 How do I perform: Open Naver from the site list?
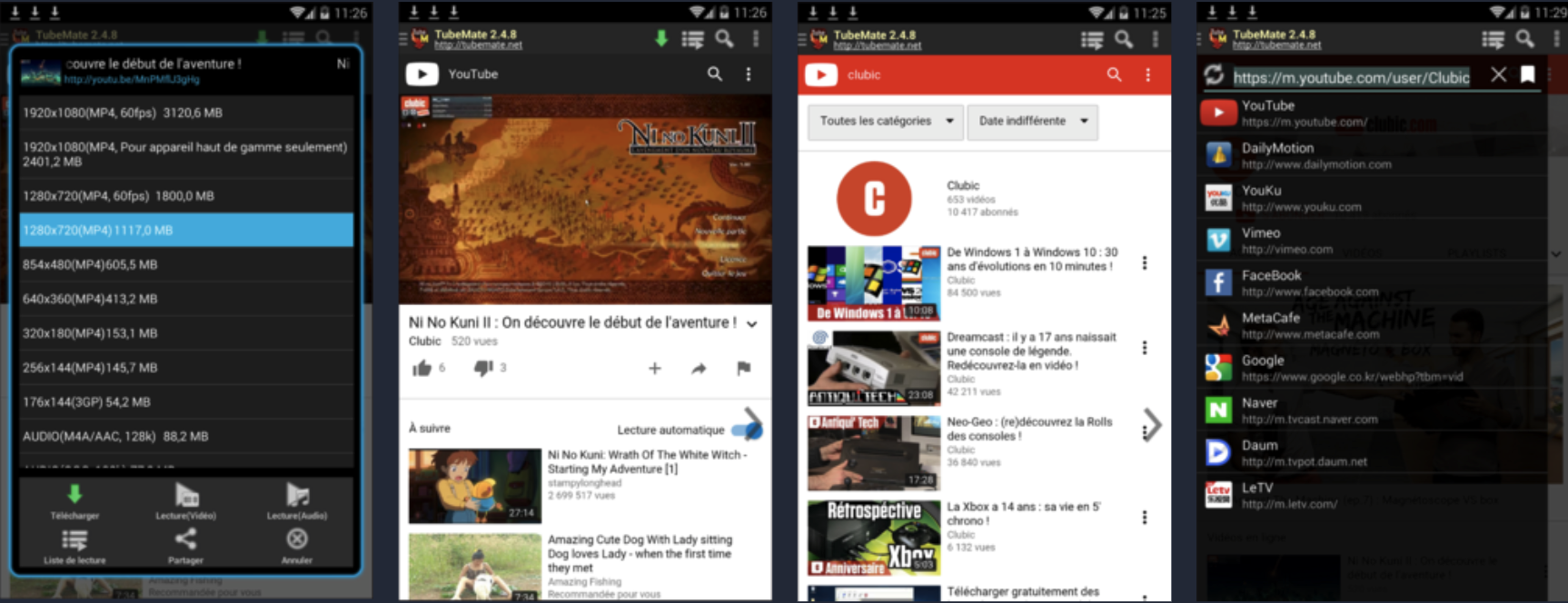[1372, 410]
